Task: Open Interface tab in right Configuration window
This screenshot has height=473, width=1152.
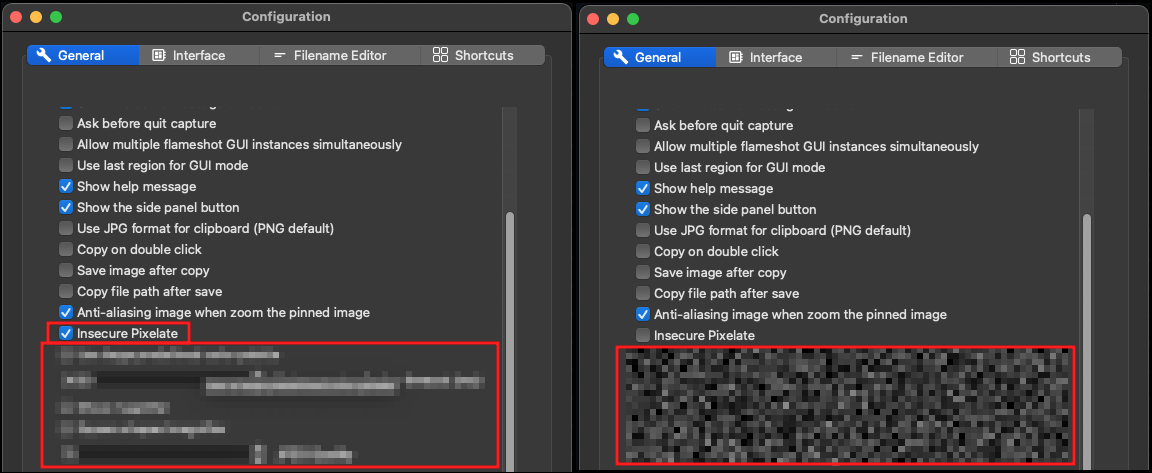Action: [x=775, y=57]
